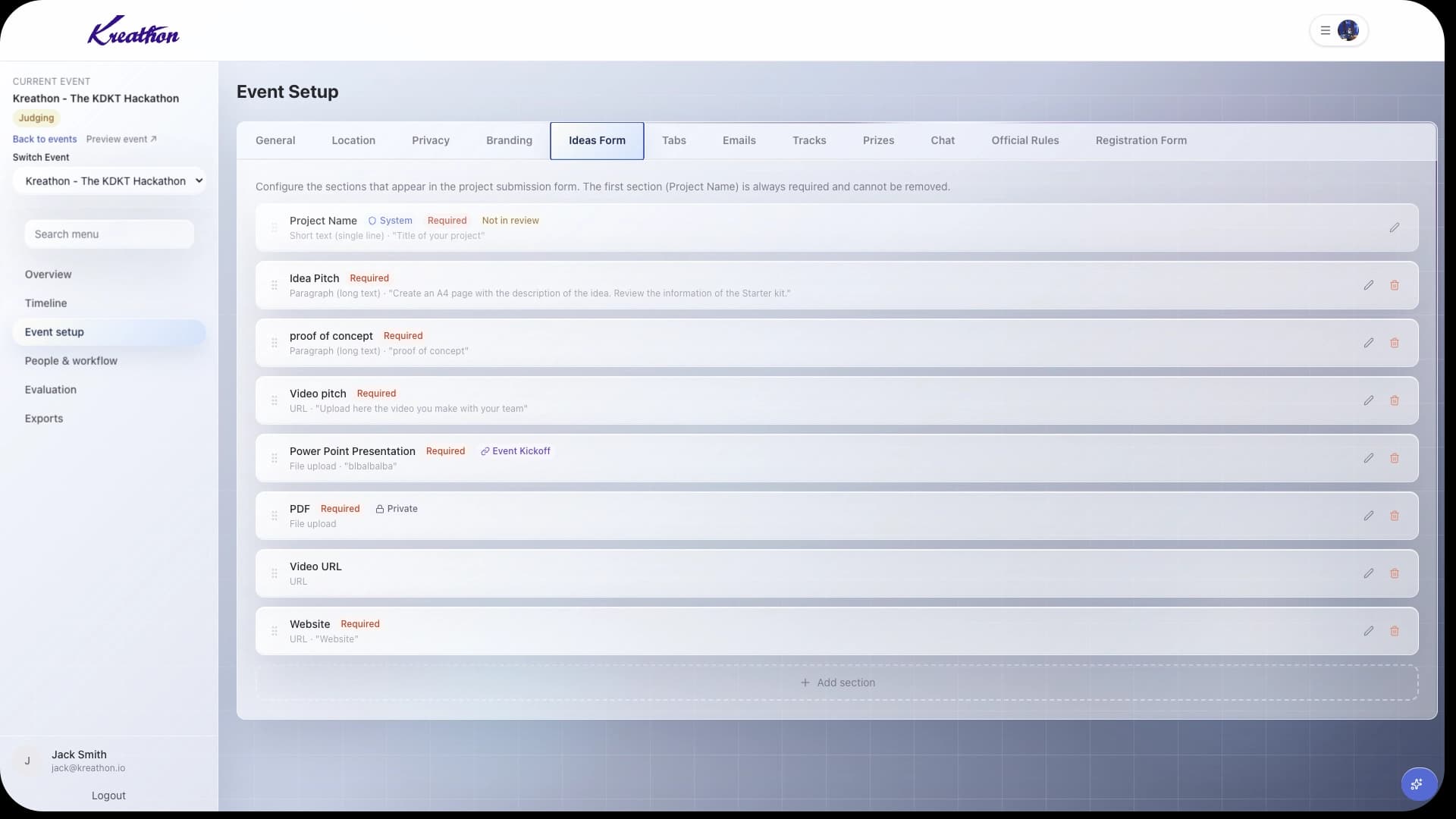Screen dimensions: 1456x819
Task: Delete the Video URL section
Action: click(x=1394, y=573)
